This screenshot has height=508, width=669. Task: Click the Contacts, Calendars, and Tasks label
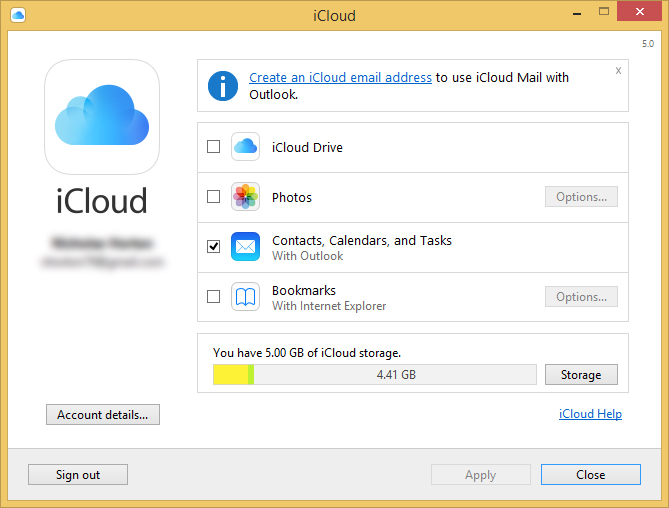tap(362, 241)
